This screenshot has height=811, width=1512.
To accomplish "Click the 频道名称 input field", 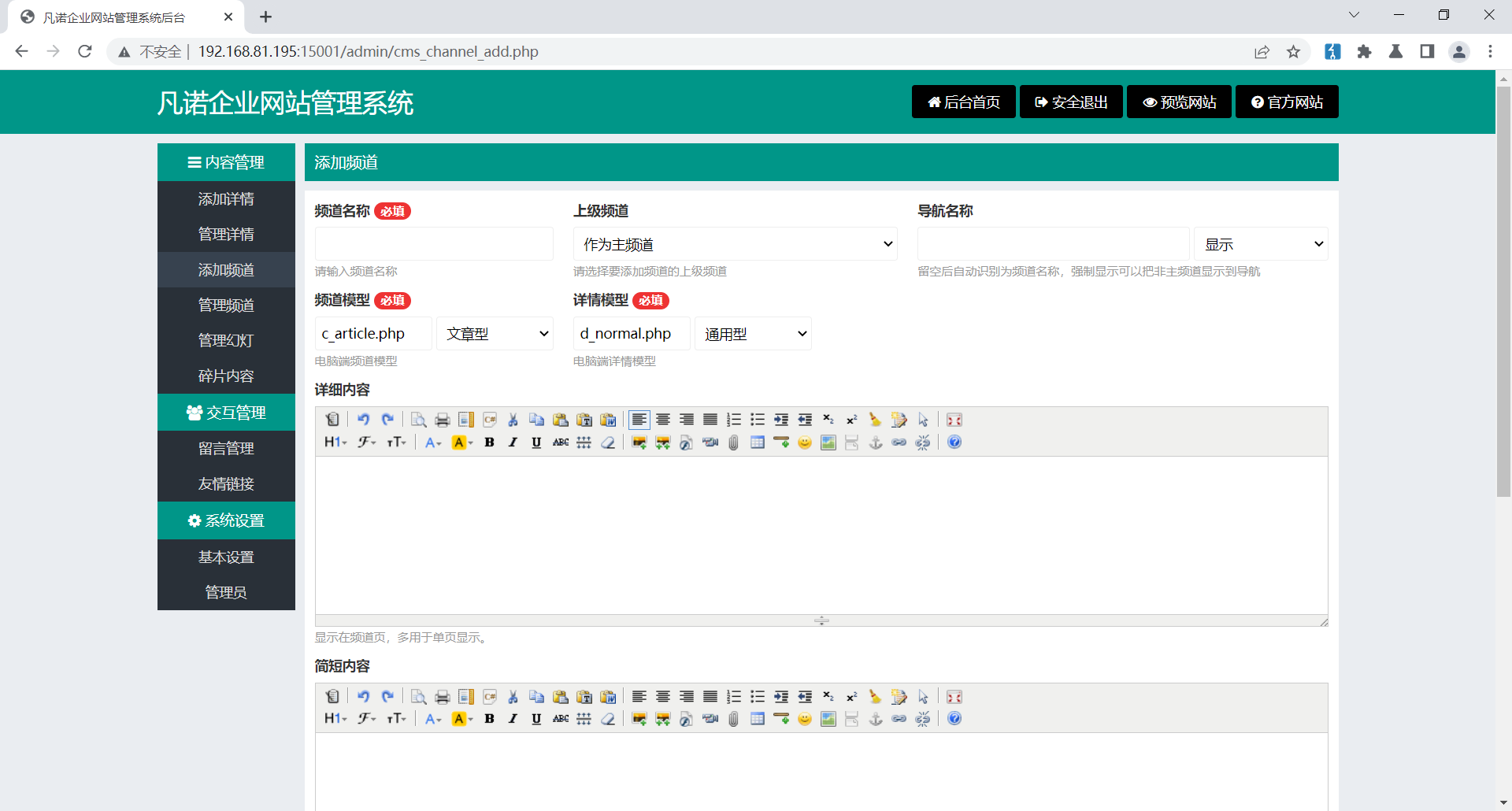I will 434,244.
